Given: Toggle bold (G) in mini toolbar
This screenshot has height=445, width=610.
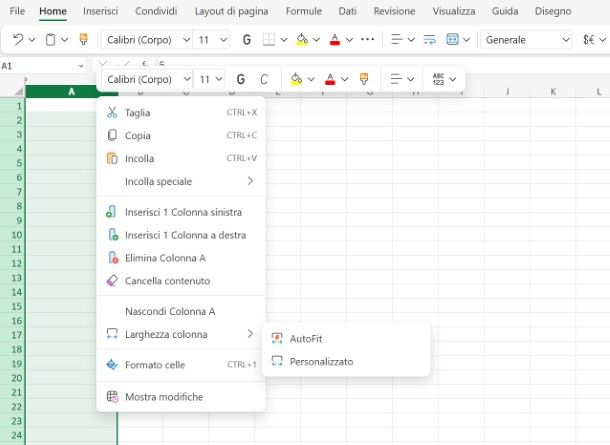Looking at the screenshot, I should tap(241, 79).
